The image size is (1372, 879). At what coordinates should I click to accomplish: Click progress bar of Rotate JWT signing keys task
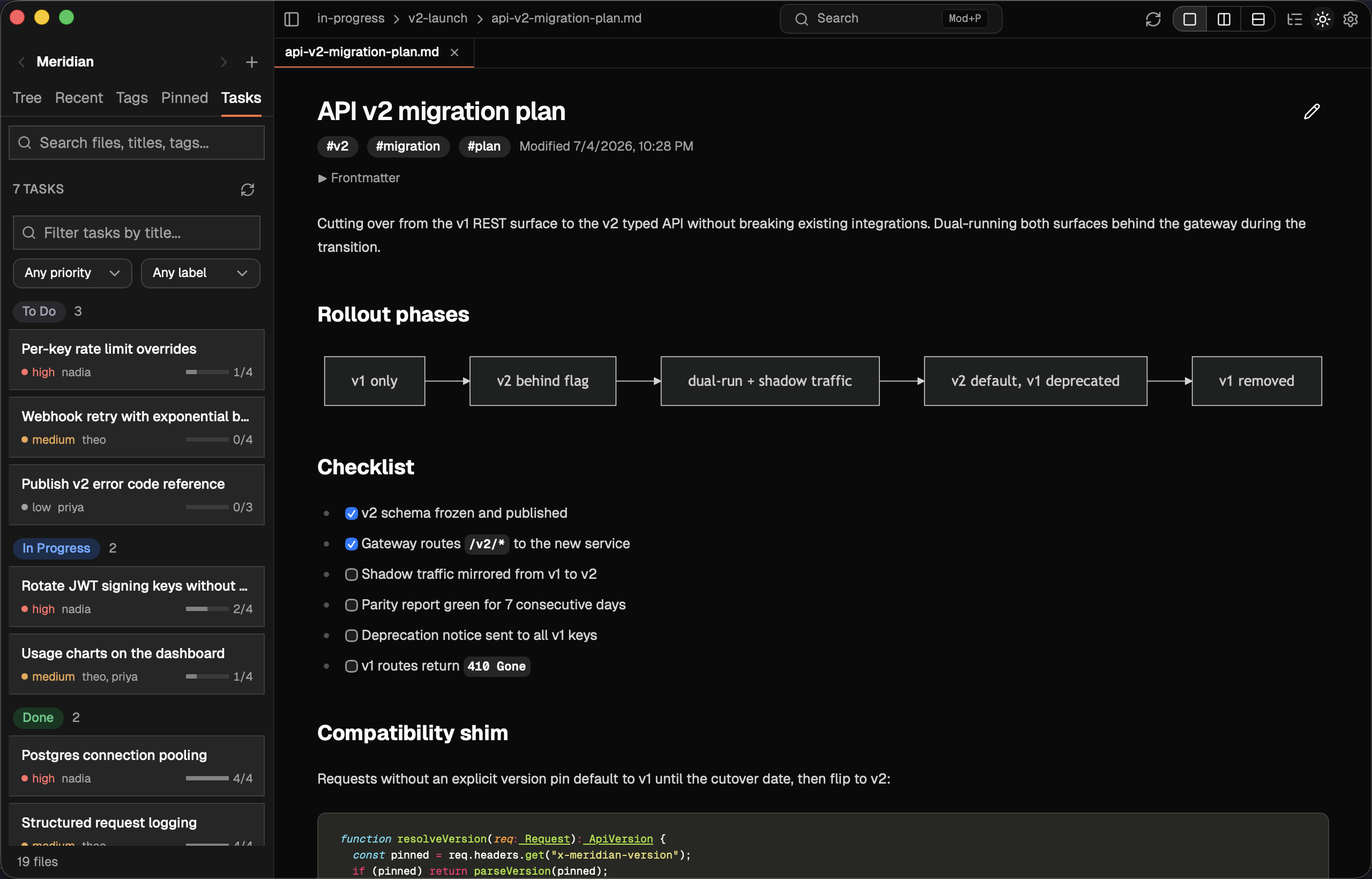click(207, 608)
